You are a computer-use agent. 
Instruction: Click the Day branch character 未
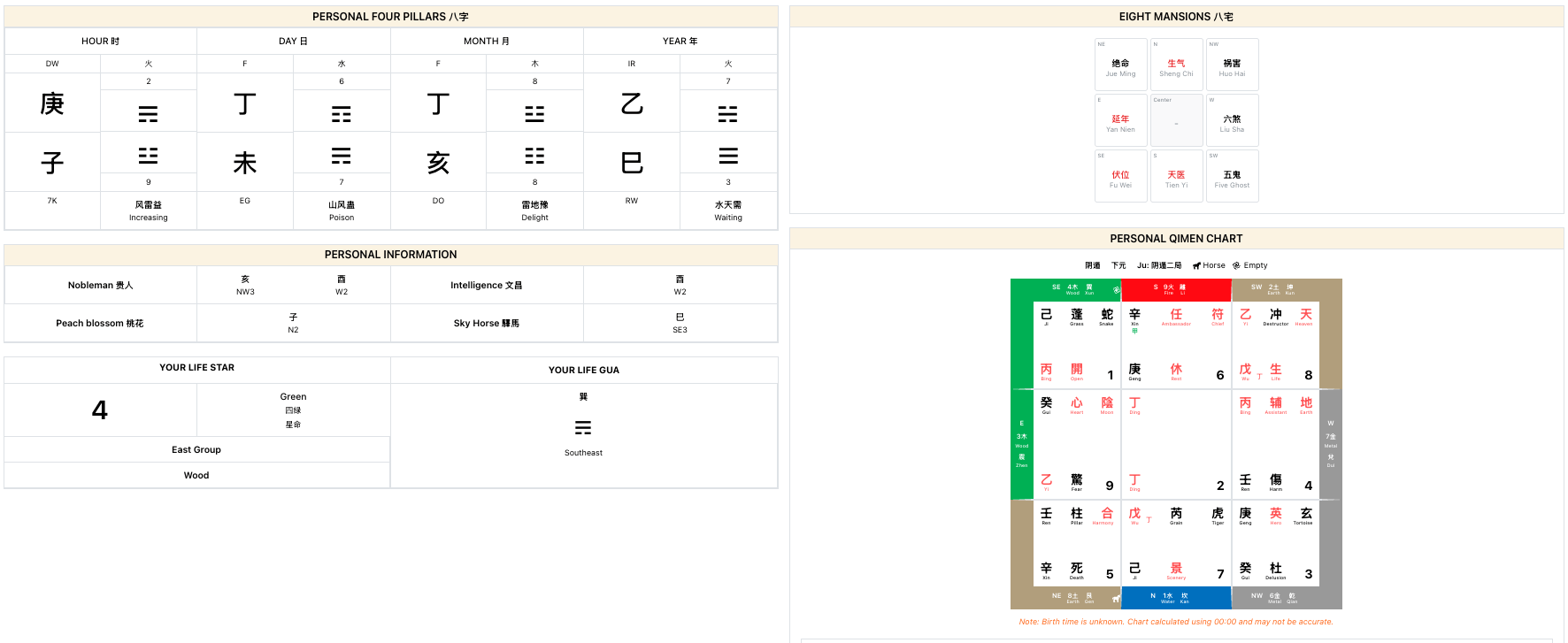(x=245, y=163)
